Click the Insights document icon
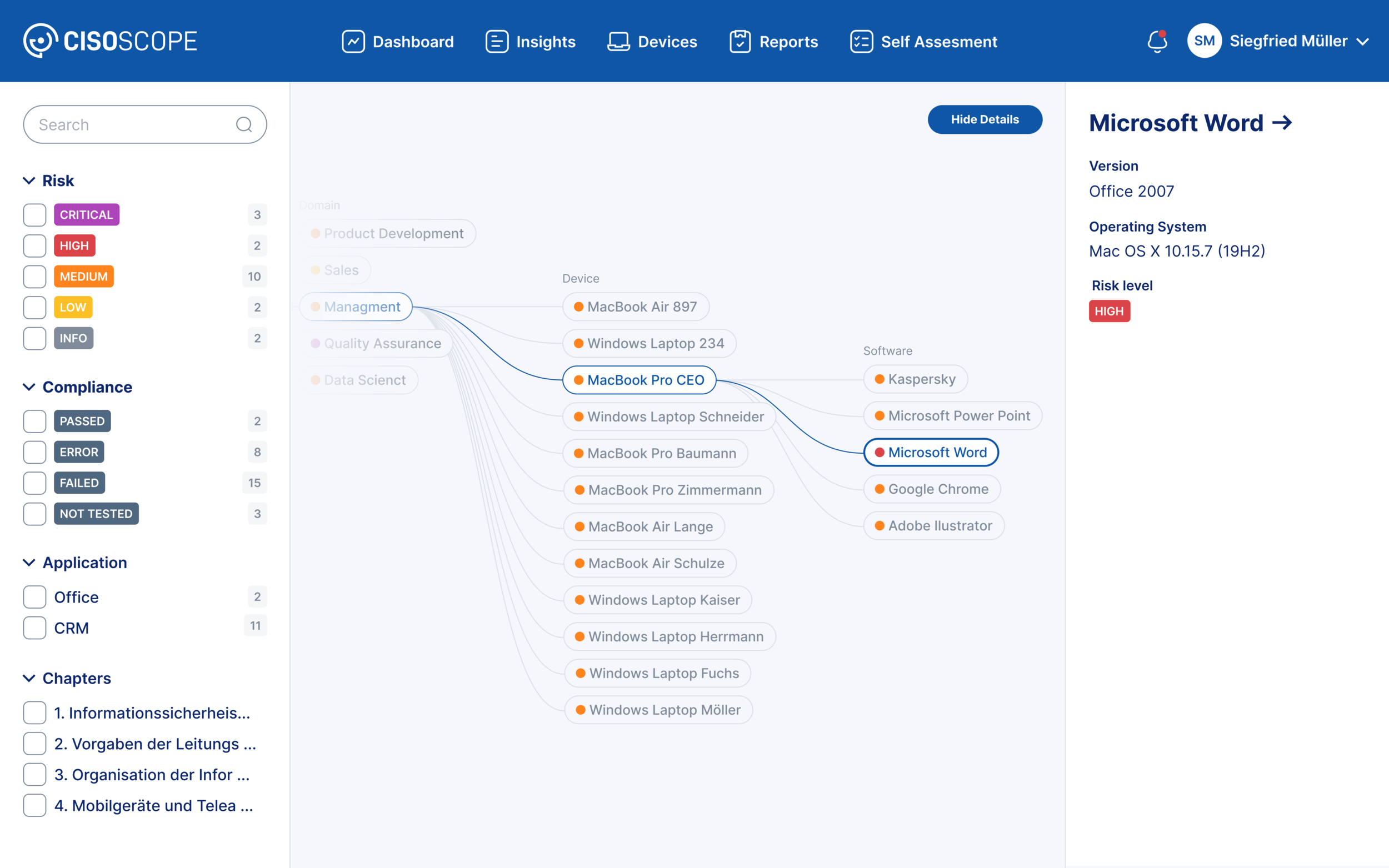Screen dimensions: 1389x868 [497, 41]
